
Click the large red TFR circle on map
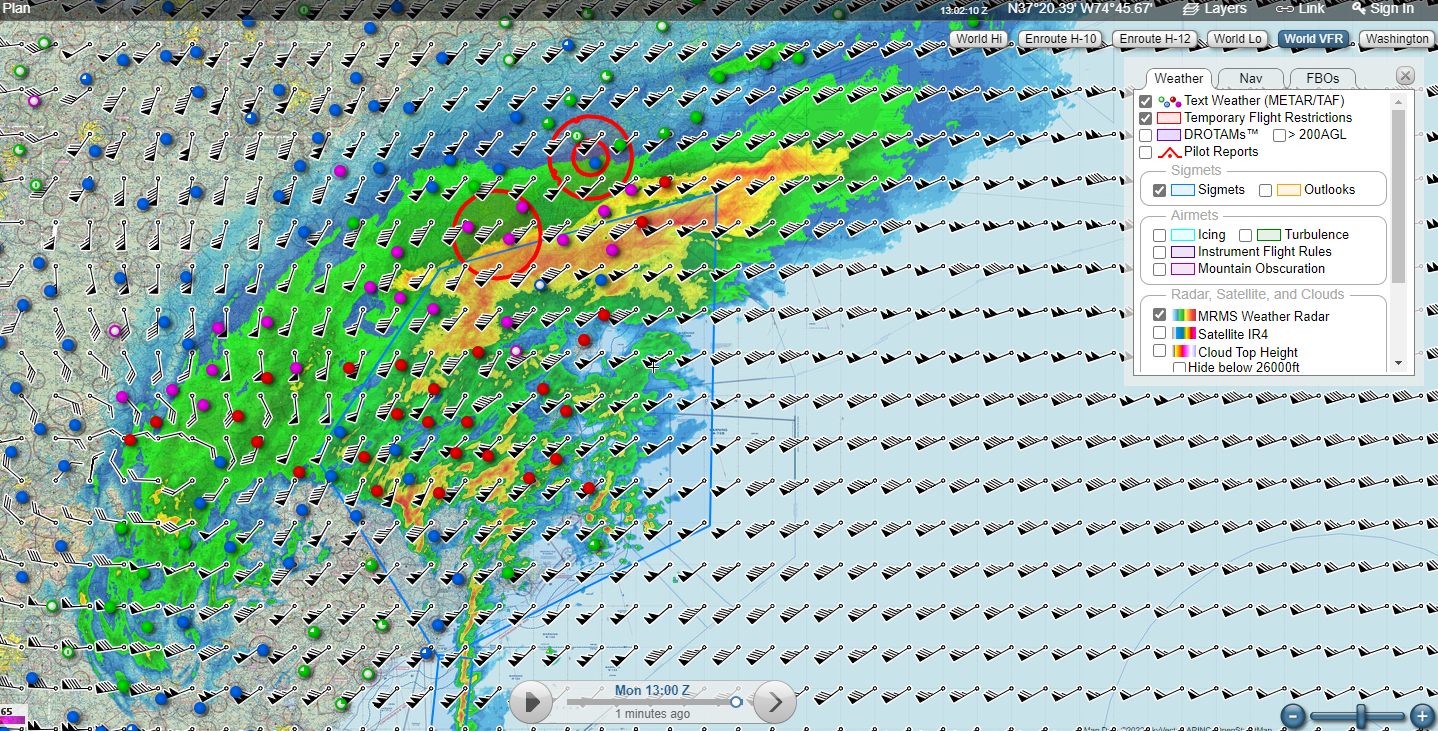[x=497, y=233]
